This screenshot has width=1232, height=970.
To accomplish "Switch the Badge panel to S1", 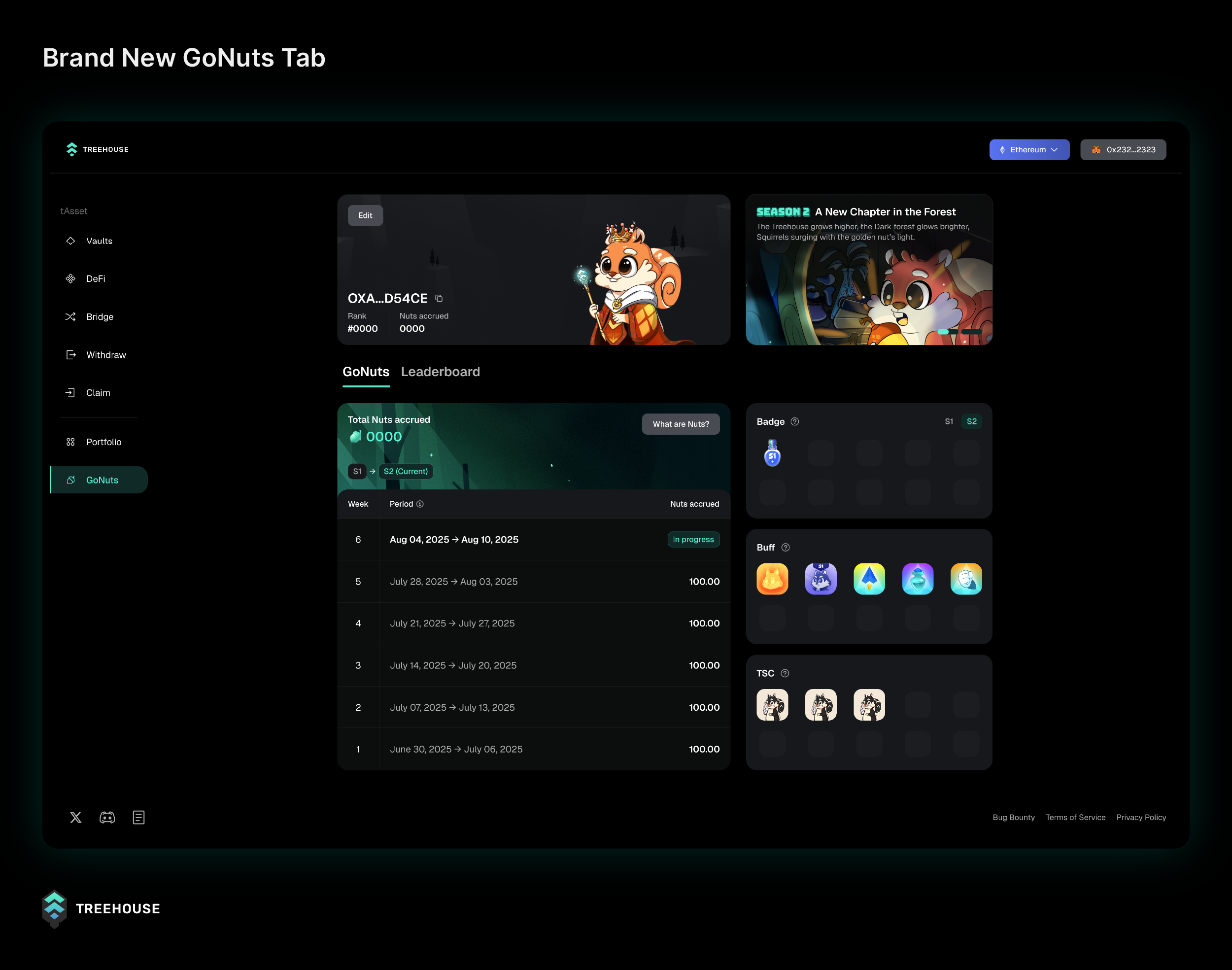I will [x=949, y=421].
